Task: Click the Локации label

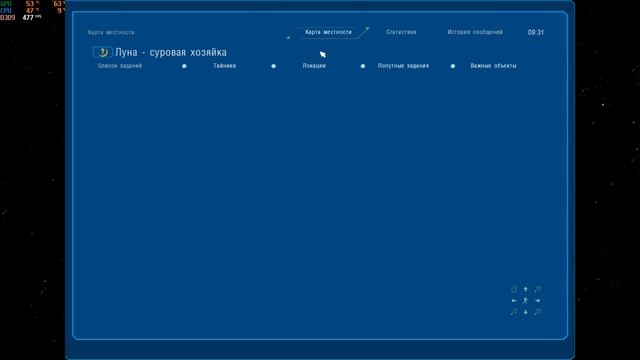Action: point(314,66)
